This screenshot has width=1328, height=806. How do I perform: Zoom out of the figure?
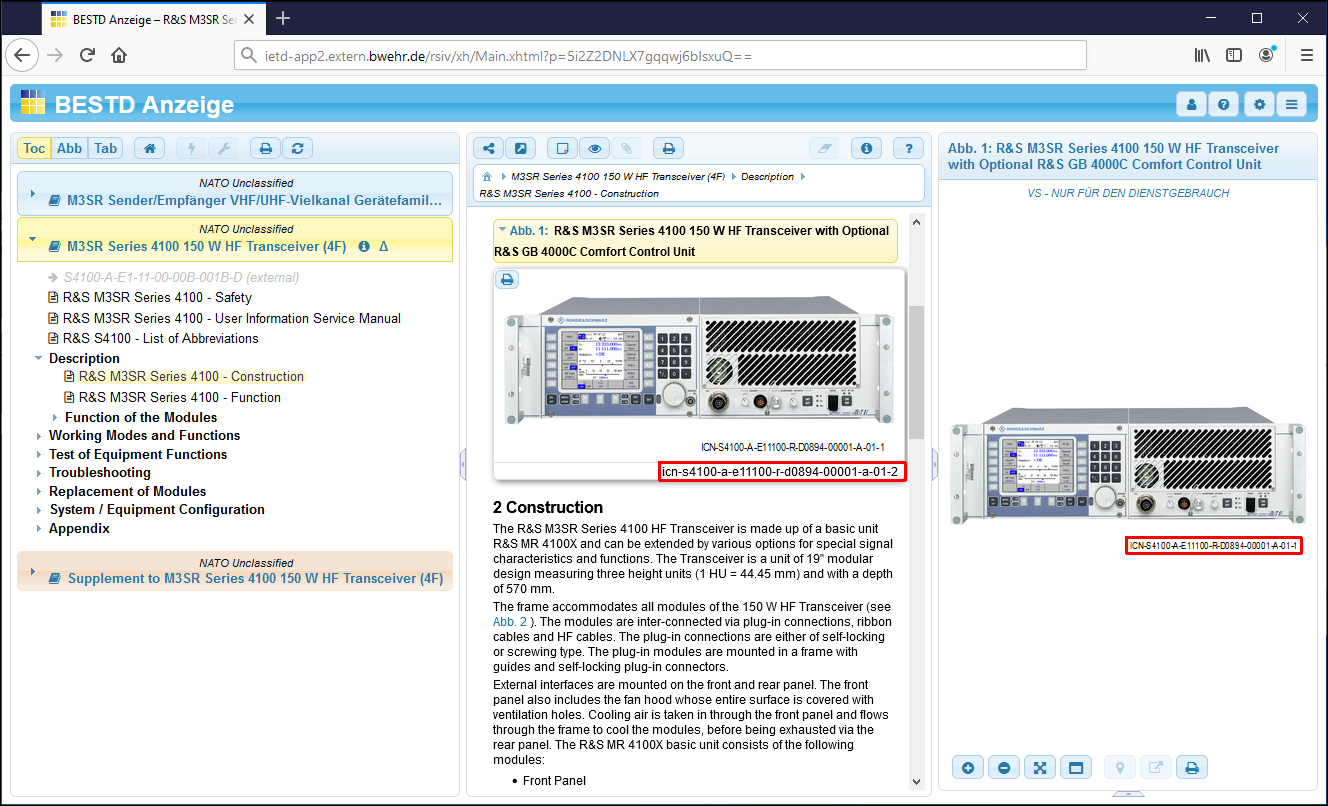pos(1003,768)
